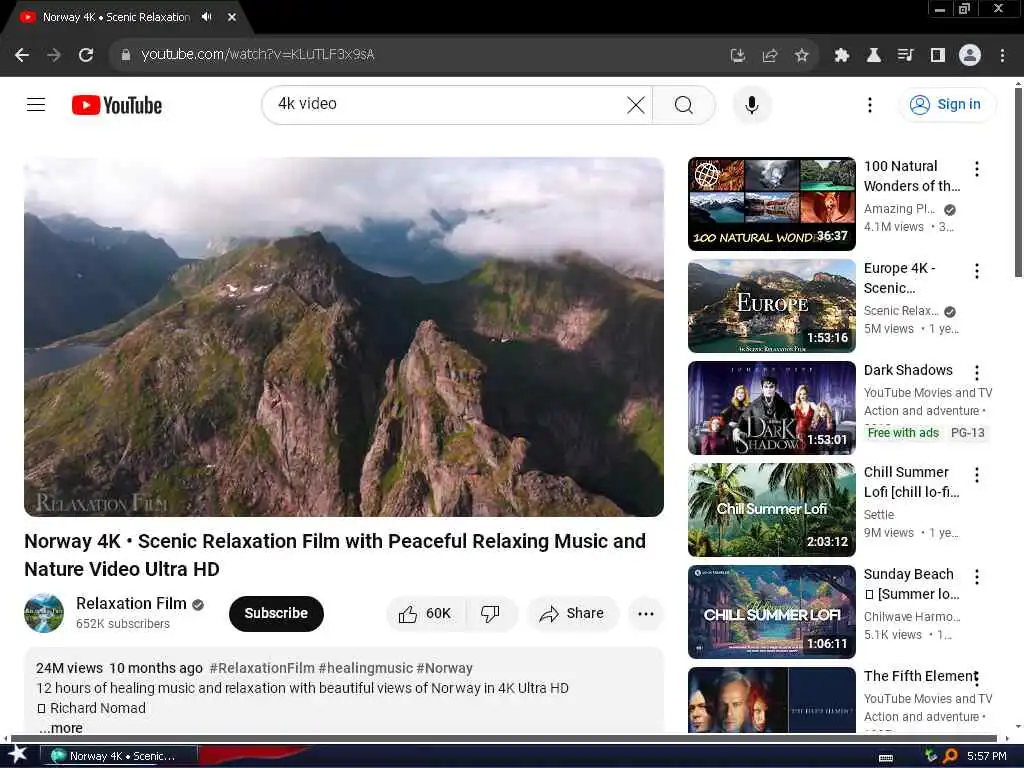
Task: Start voice search with microphone
Action: (x=752, y=104)
